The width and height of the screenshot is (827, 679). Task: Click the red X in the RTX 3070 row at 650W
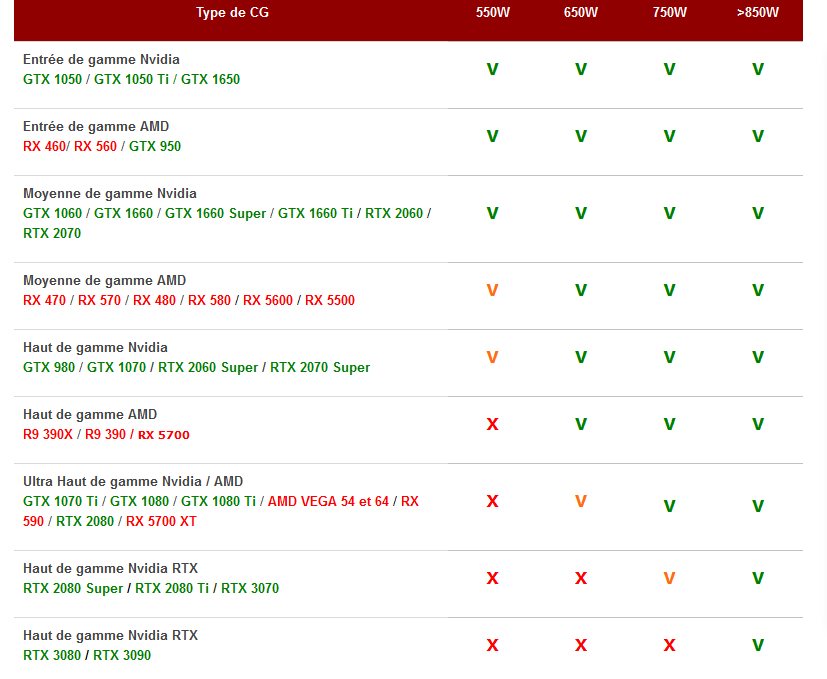[581, 579]
